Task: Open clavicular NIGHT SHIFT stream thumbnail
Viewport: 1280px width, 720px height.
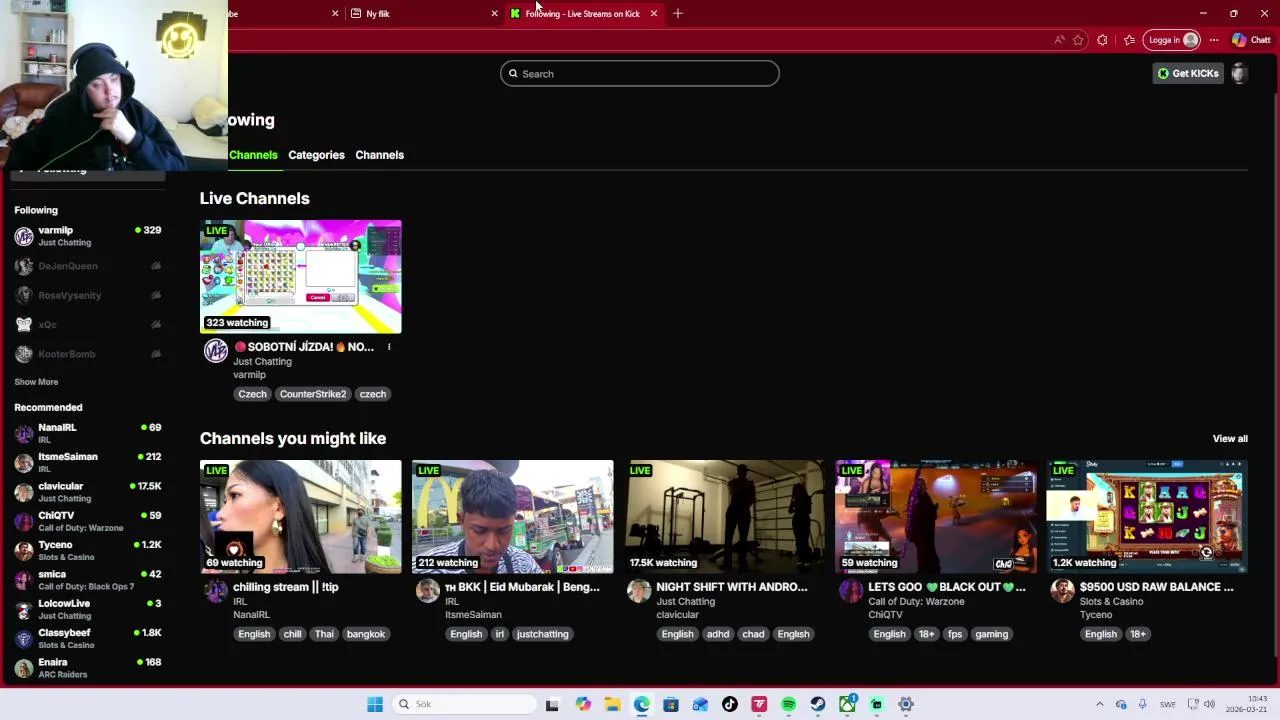Action: click(725, 516)
